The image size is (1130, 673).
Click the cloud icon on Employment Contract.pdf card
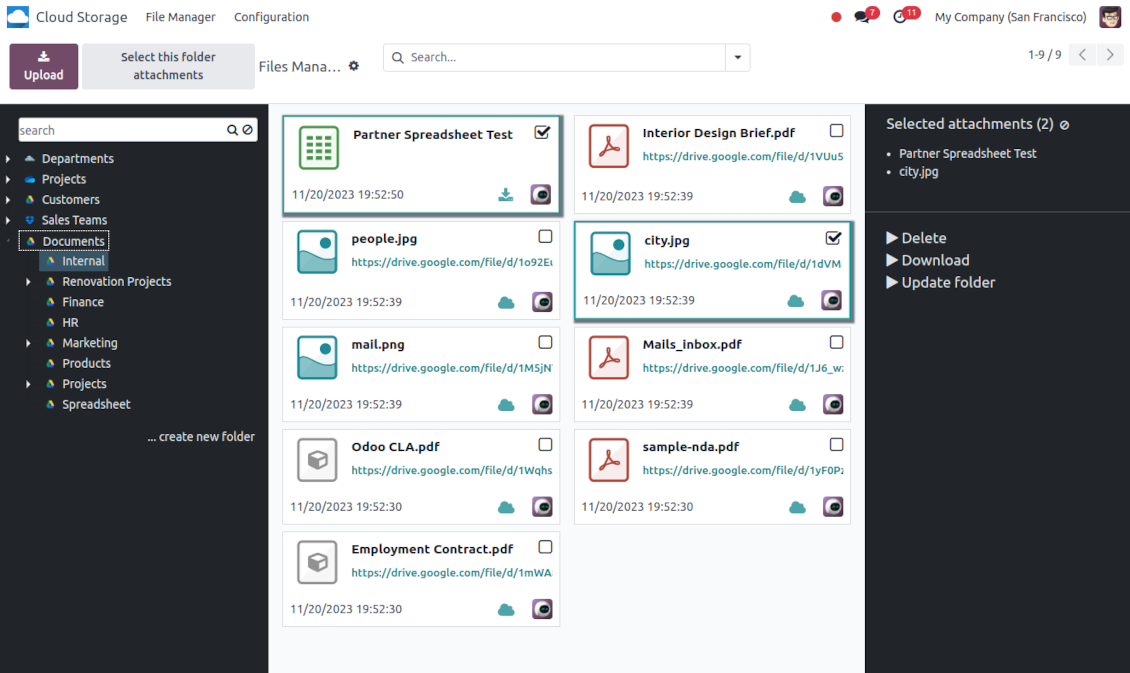coord(506,609)
